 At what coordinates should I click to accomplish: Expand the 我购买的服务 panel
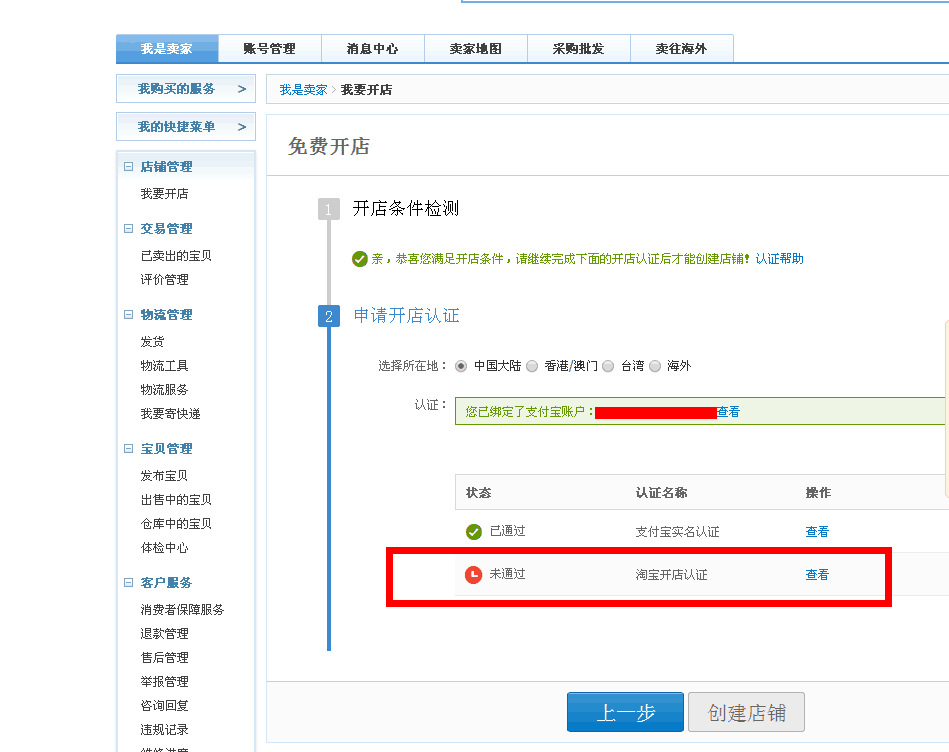(185, 88)
